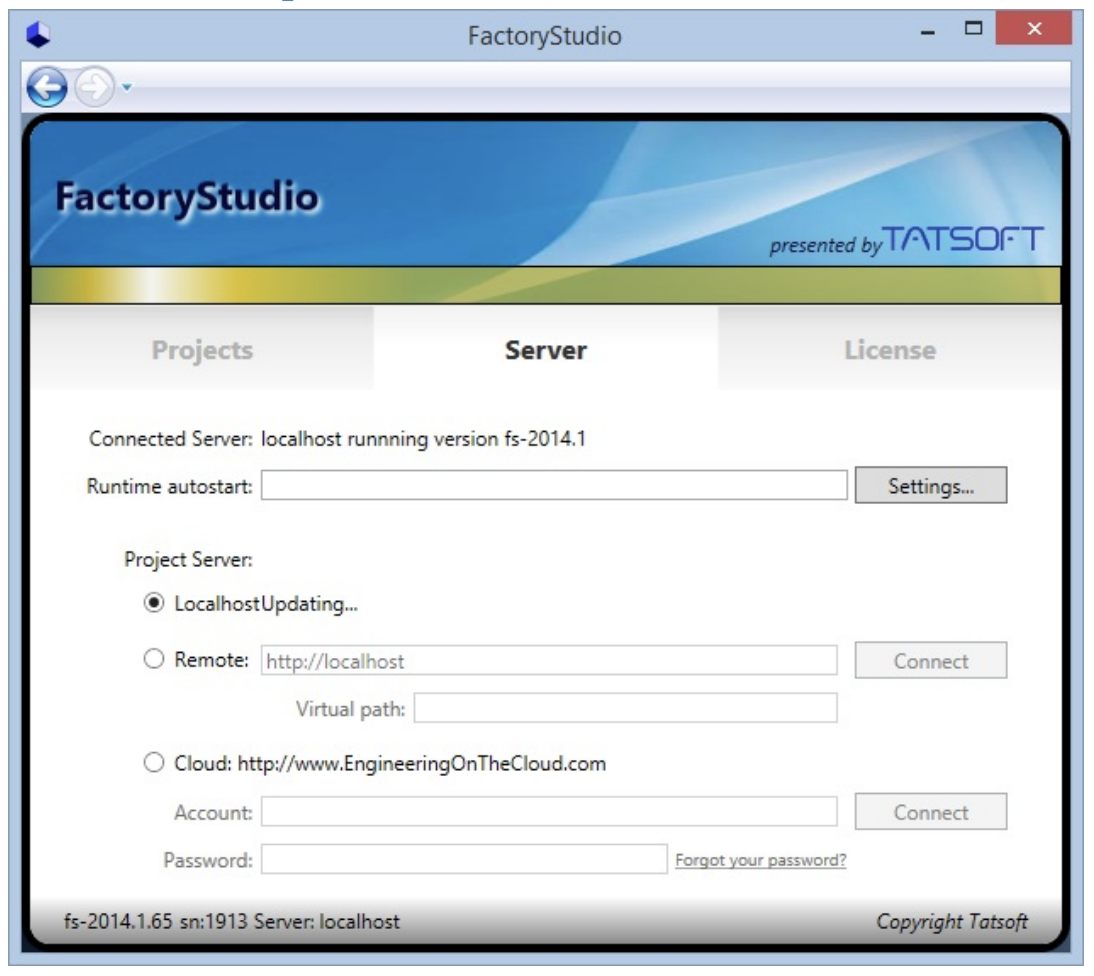Open Runtime autostart Settings

pos(930,486)
